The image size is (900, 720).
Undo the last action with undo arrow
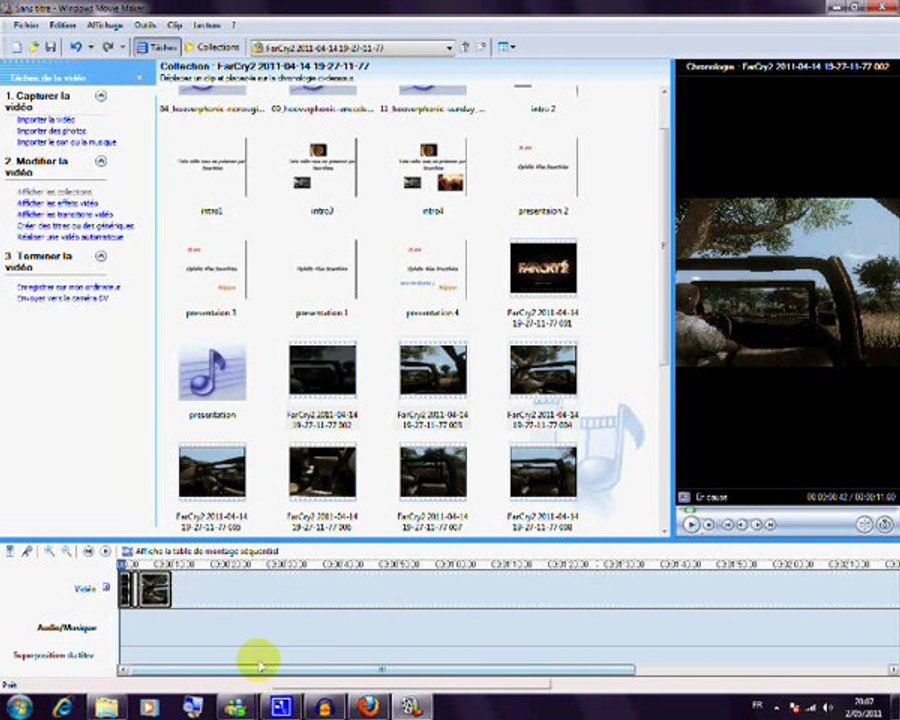tap(76, 47)
